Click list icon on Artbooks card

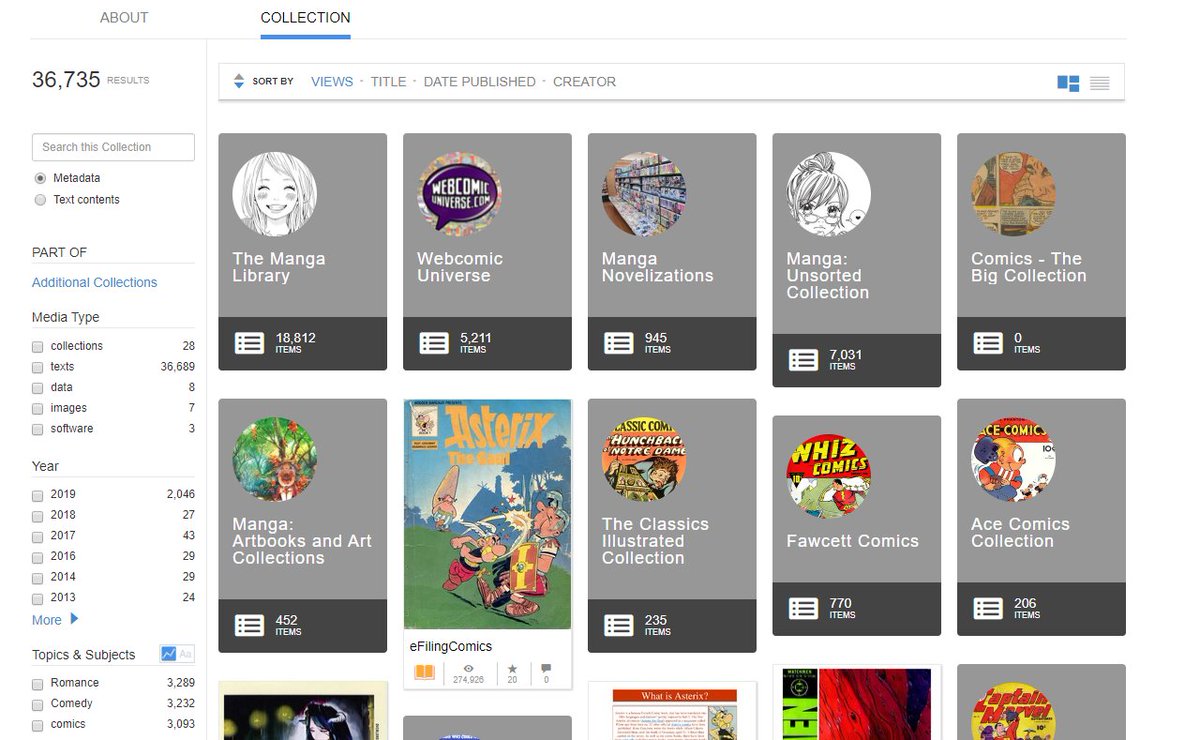[250, 625]
